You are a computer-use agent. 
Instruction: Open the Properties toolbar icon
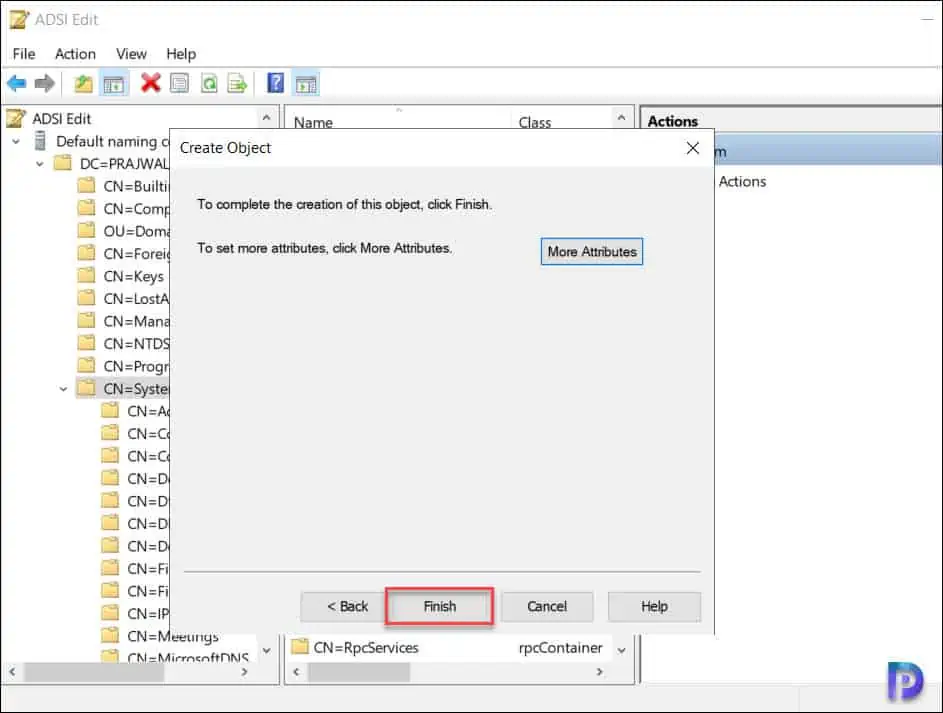tap(179, 82)
